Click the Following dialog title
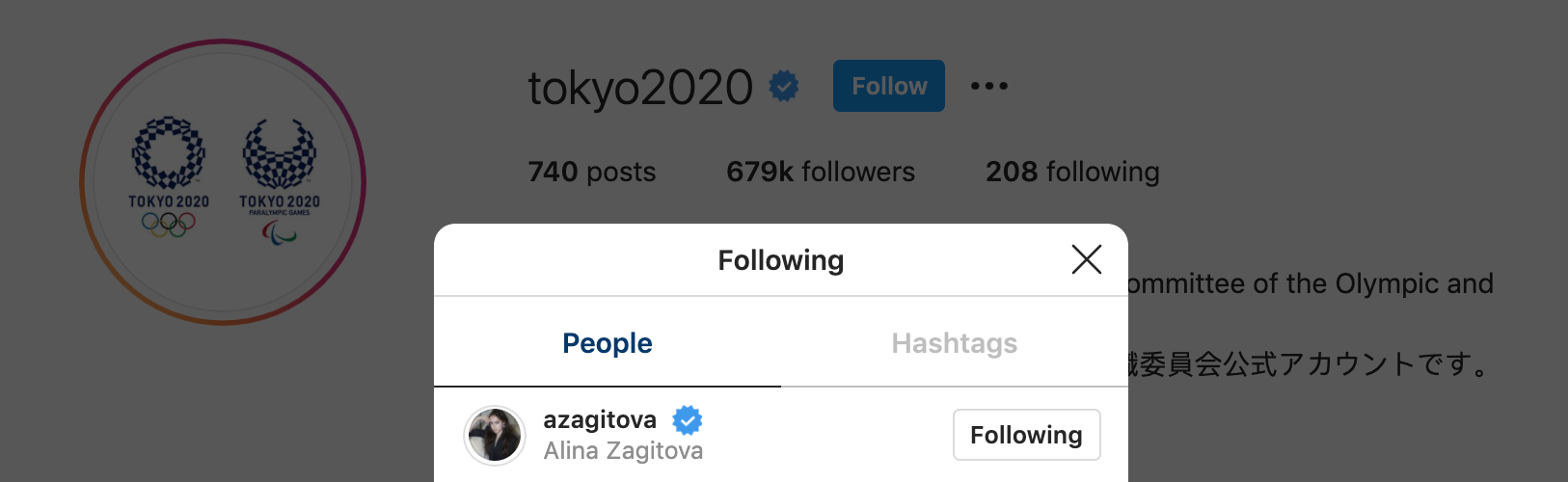Screen dimensions: 1568x482 (x=781, y=260)
